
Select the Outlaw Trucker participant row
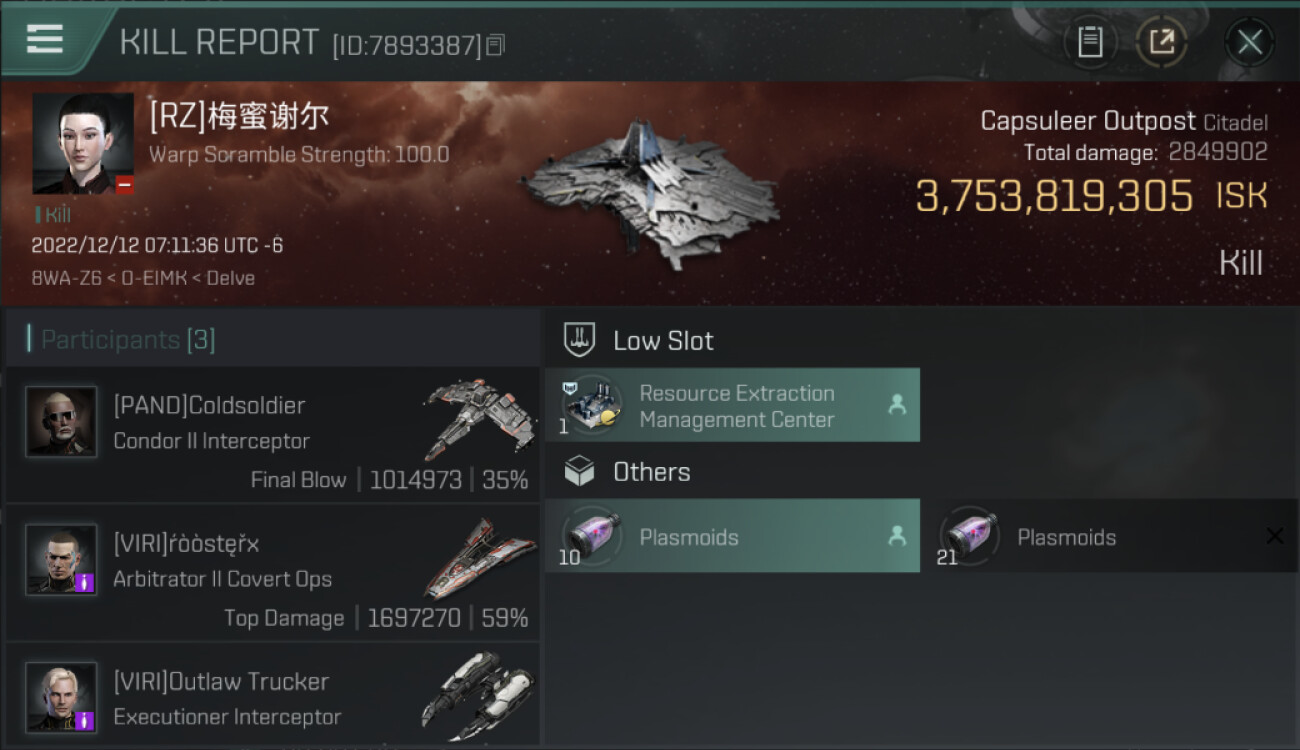273,696
